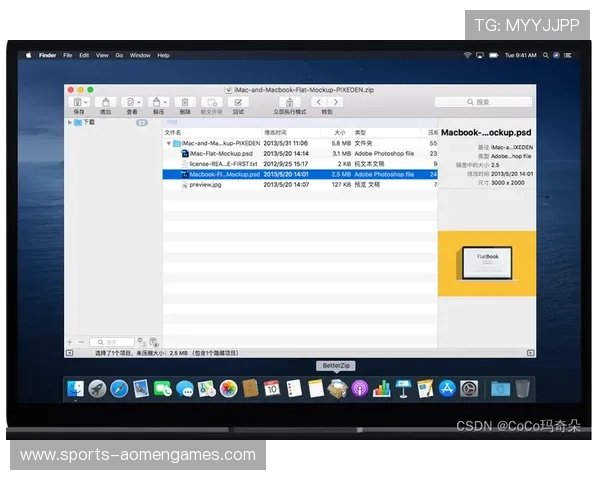Open the Window menu in menu bar

coord(140,55)
